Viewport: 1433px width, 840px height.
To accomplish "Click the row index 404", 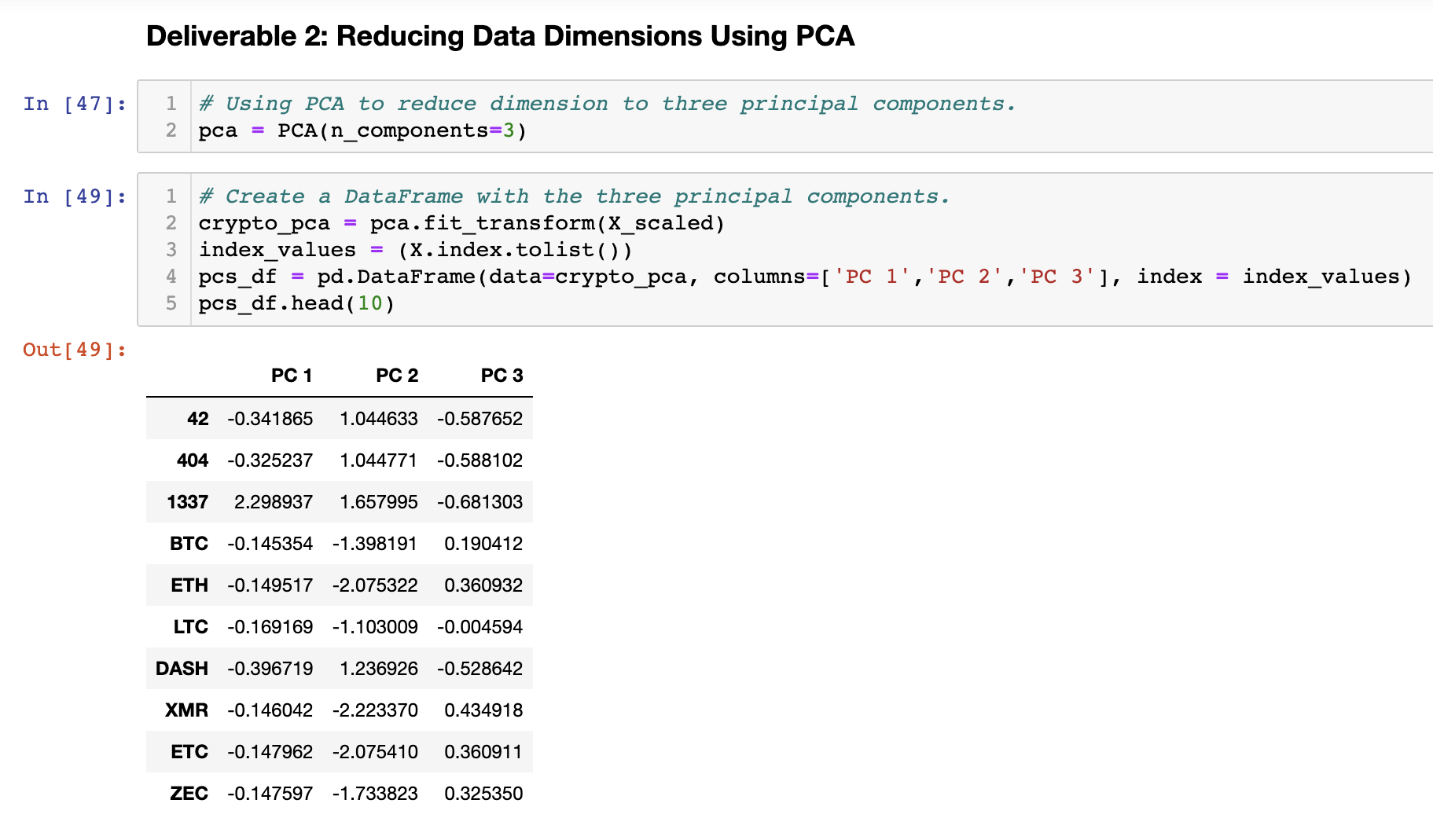I will 193,460.
